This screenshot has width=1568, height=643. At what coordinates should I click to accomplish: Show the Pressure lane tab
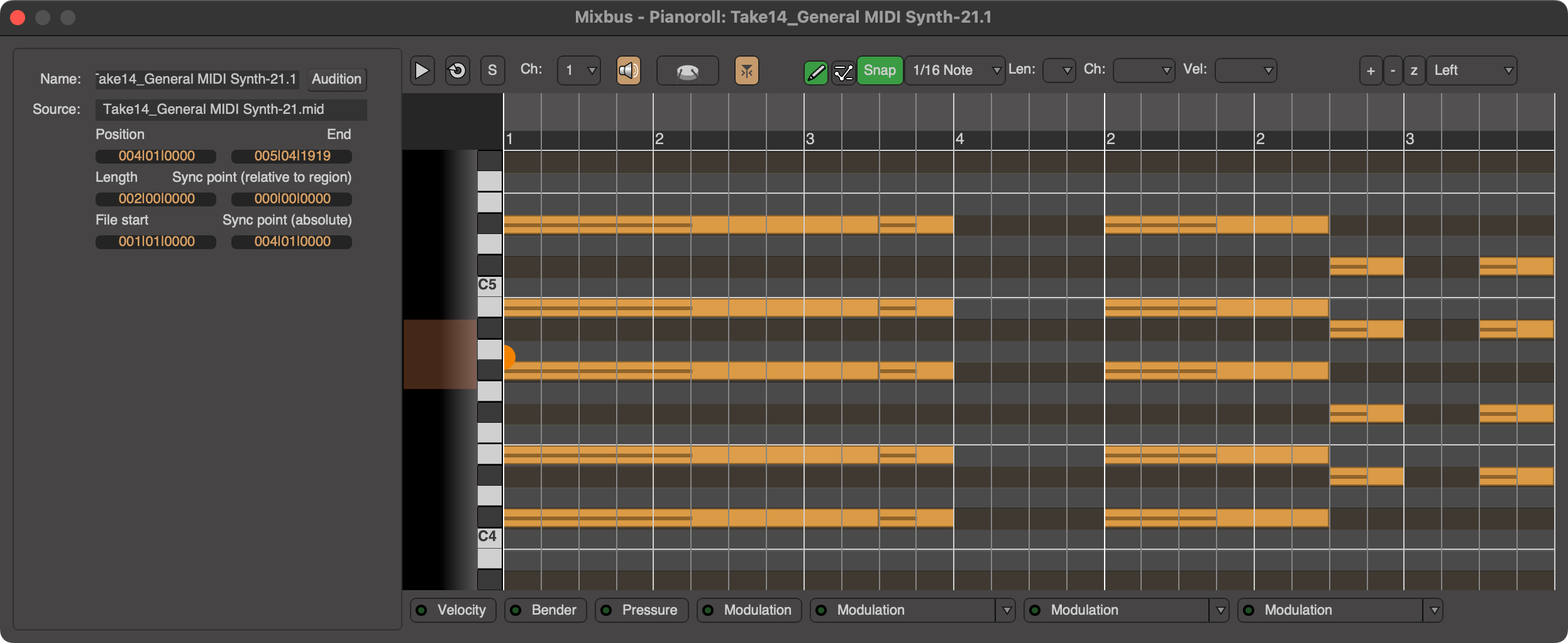click(x=641, y=610)
